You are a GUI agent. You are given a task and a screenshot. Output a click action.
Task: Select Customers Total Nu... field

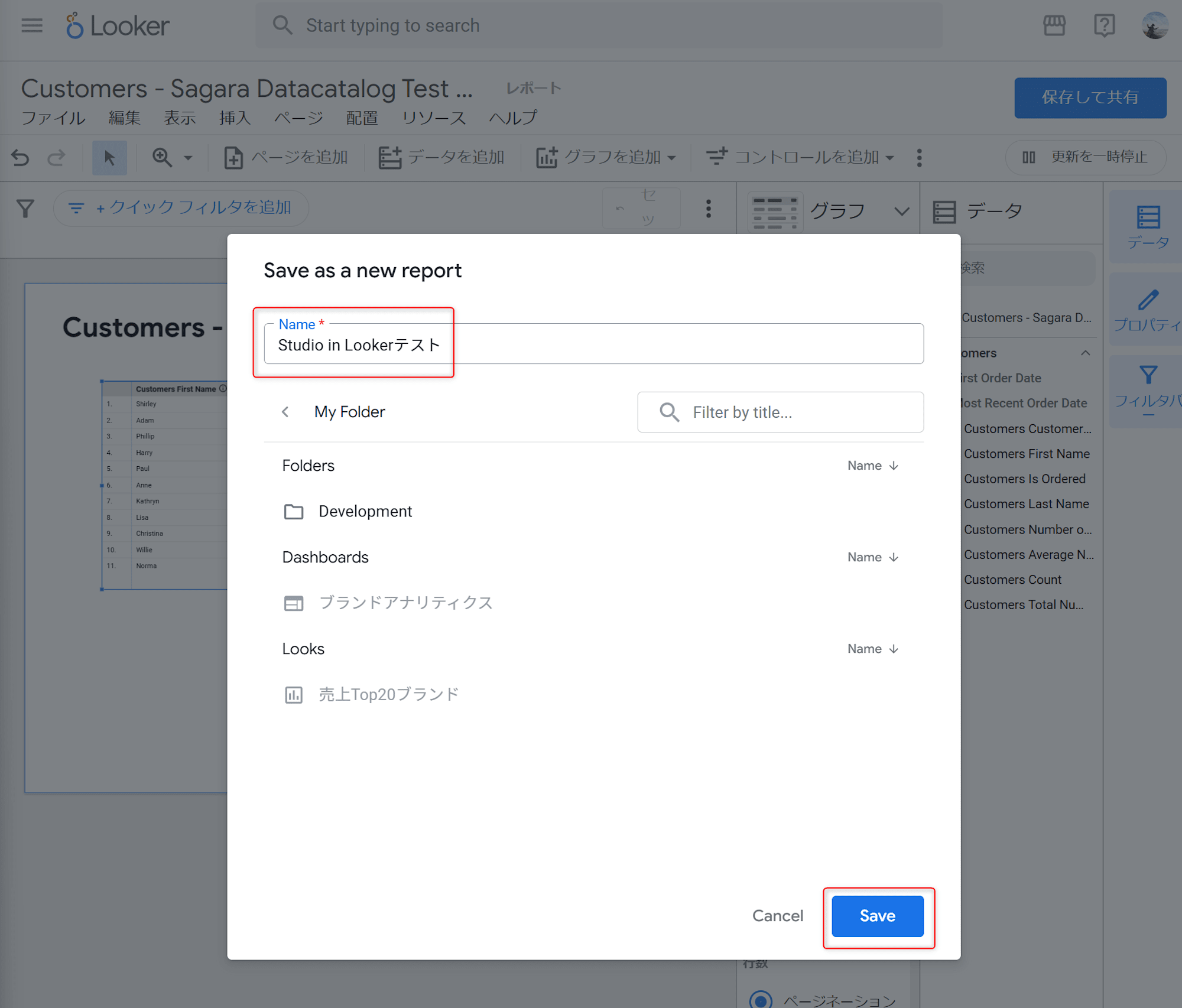1023,605
